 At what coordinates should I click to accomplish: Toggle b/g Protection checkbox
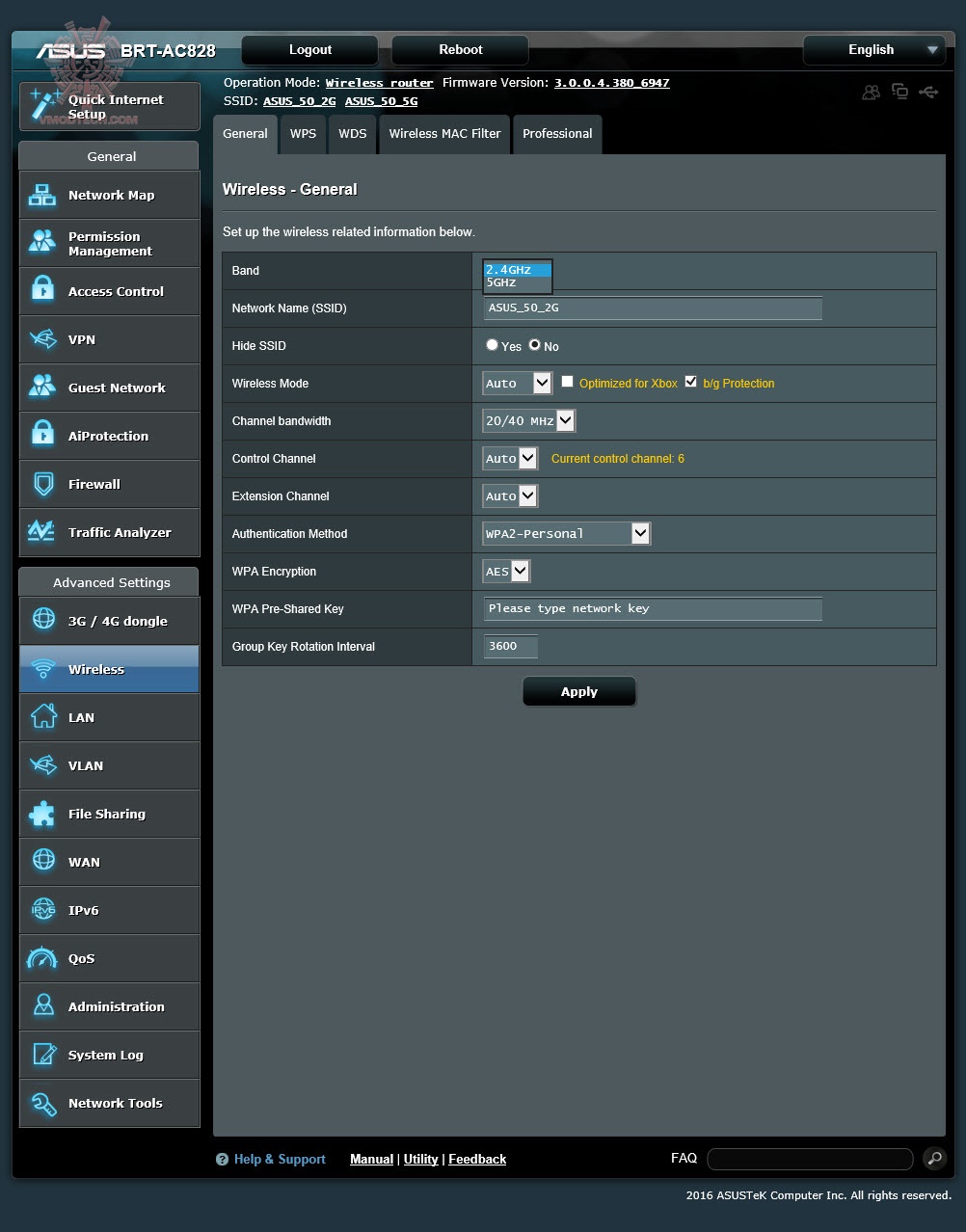click(x=690, y=382)
